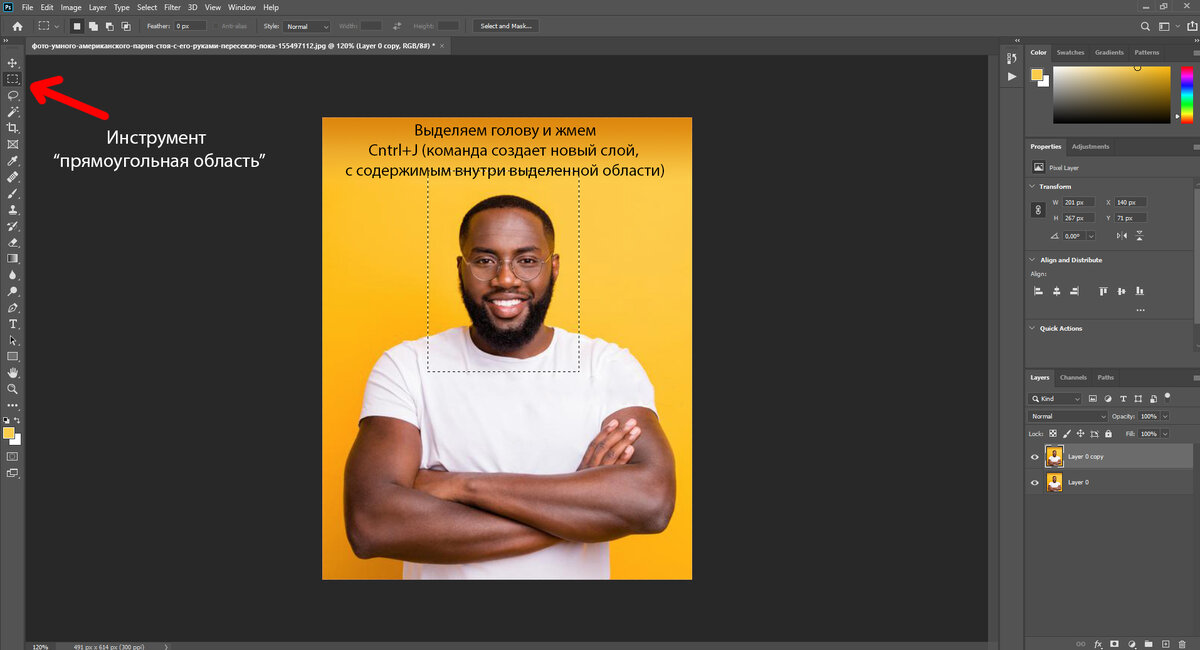Select the Horizontal Type tool
Screen dimensions: 1200x650
[x=13, y=324]
